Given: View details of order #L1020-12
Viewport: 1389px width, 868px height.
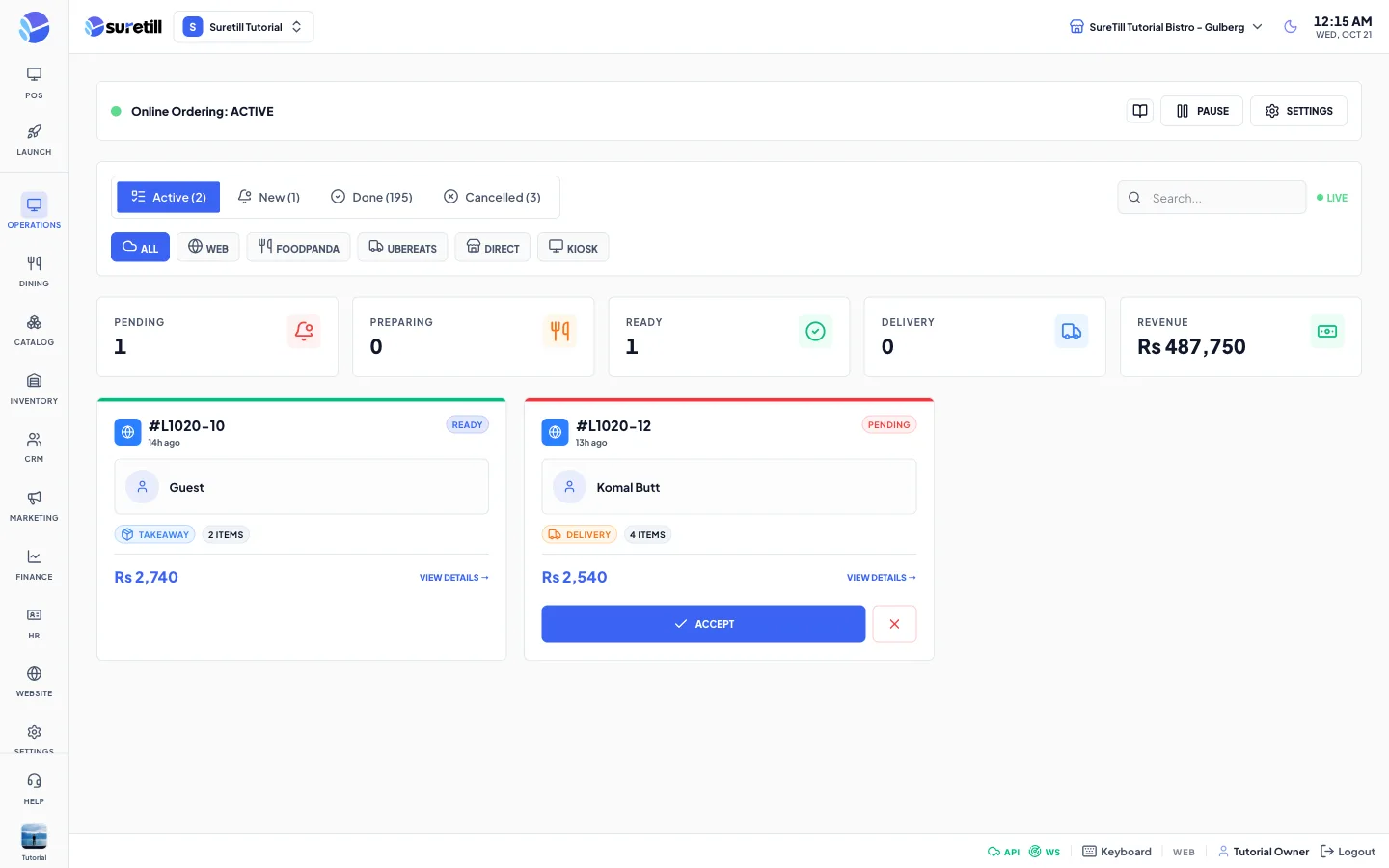Looking at the screenshot, I should tap(882, 578).
